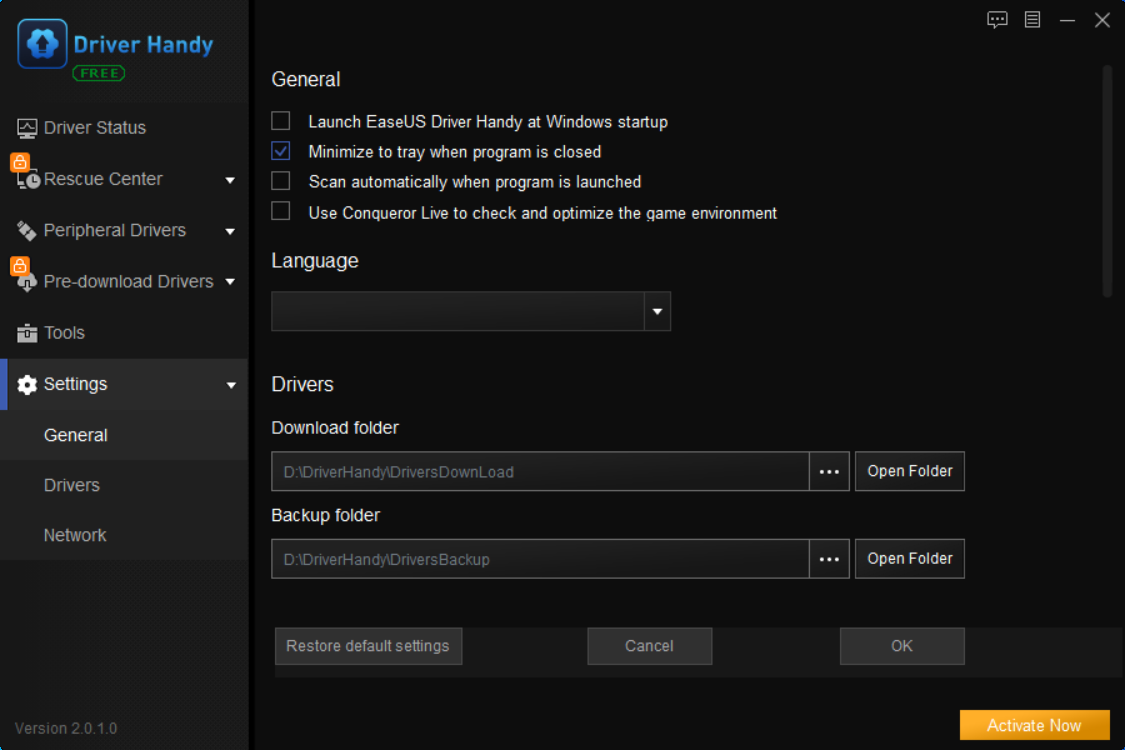Enable Scan automatically when program is launched
1125x750 pixels.
point(281,181)
